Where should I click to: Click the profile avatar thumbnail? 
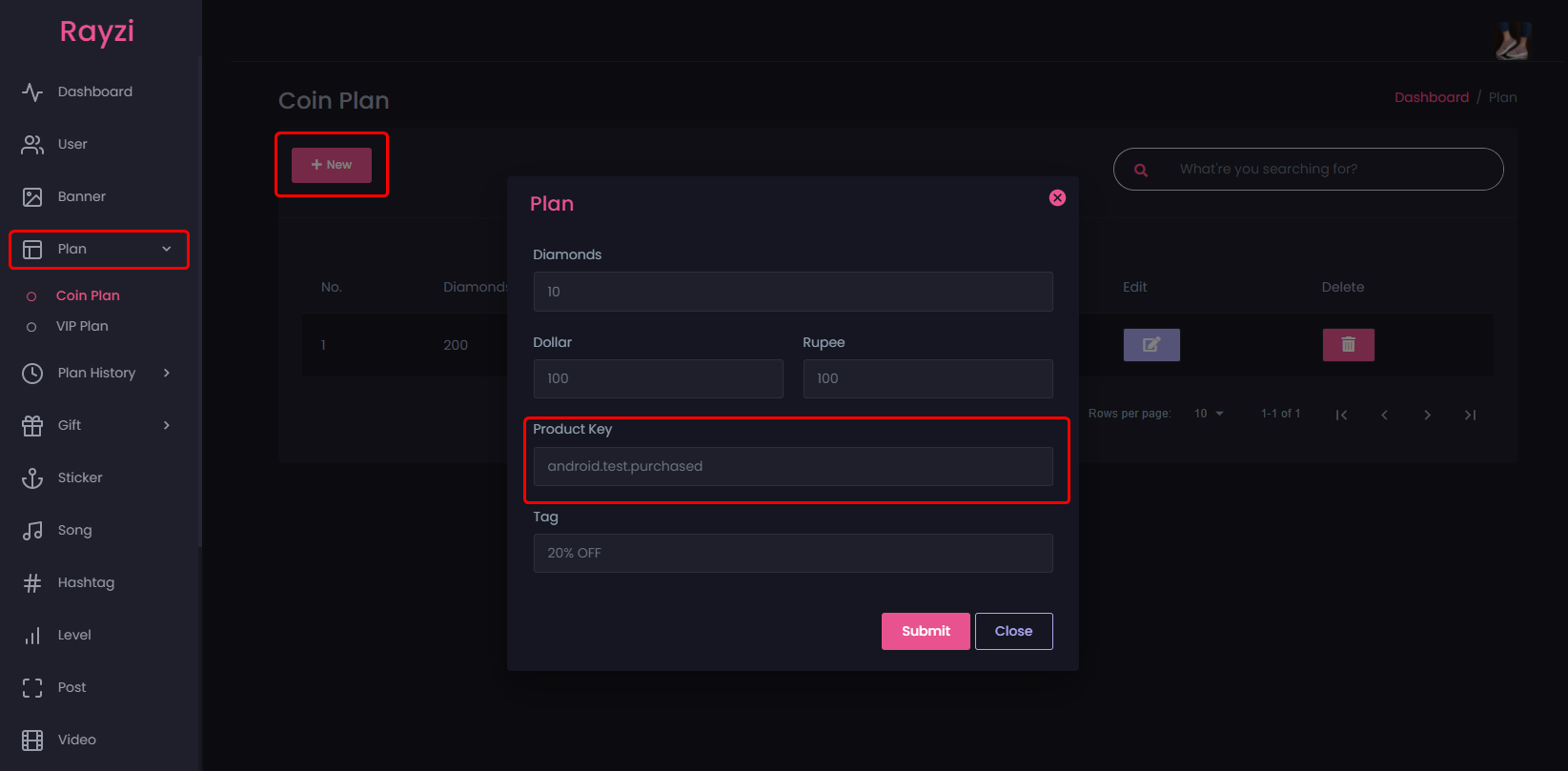[1512, 40]
